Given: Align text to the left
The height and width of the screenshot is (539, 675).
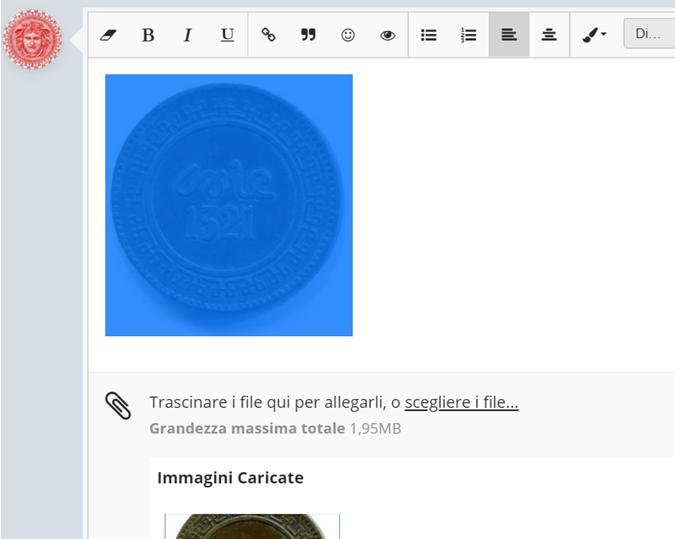Looking at the screenshot, I should coord(509,34).
